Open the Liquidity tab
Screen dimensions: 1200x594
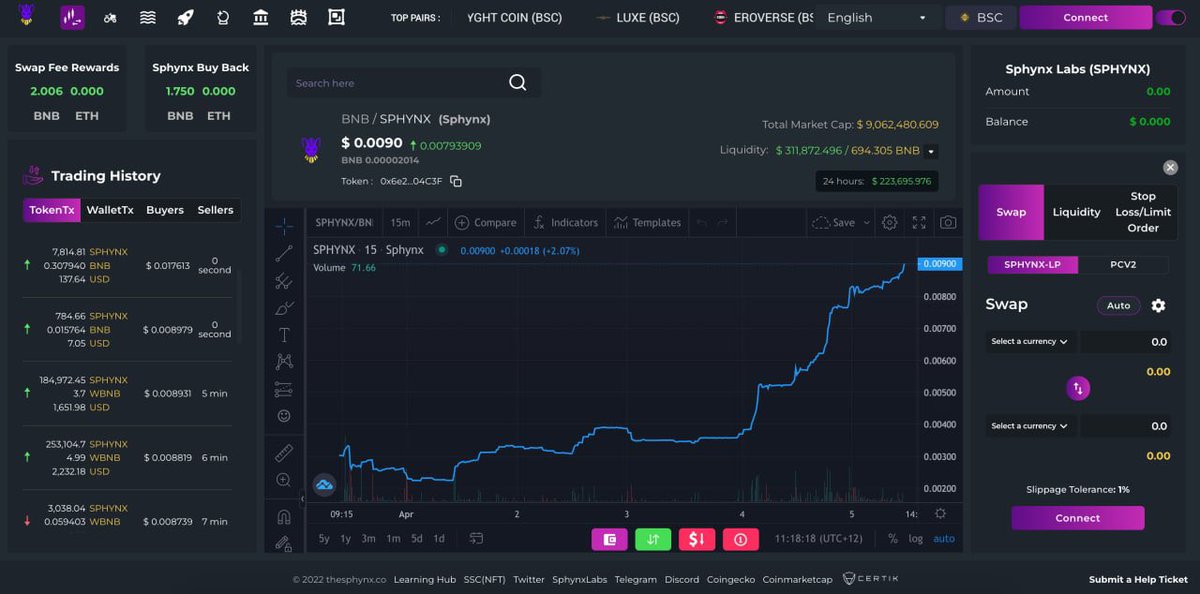[x=1076, y=212]
